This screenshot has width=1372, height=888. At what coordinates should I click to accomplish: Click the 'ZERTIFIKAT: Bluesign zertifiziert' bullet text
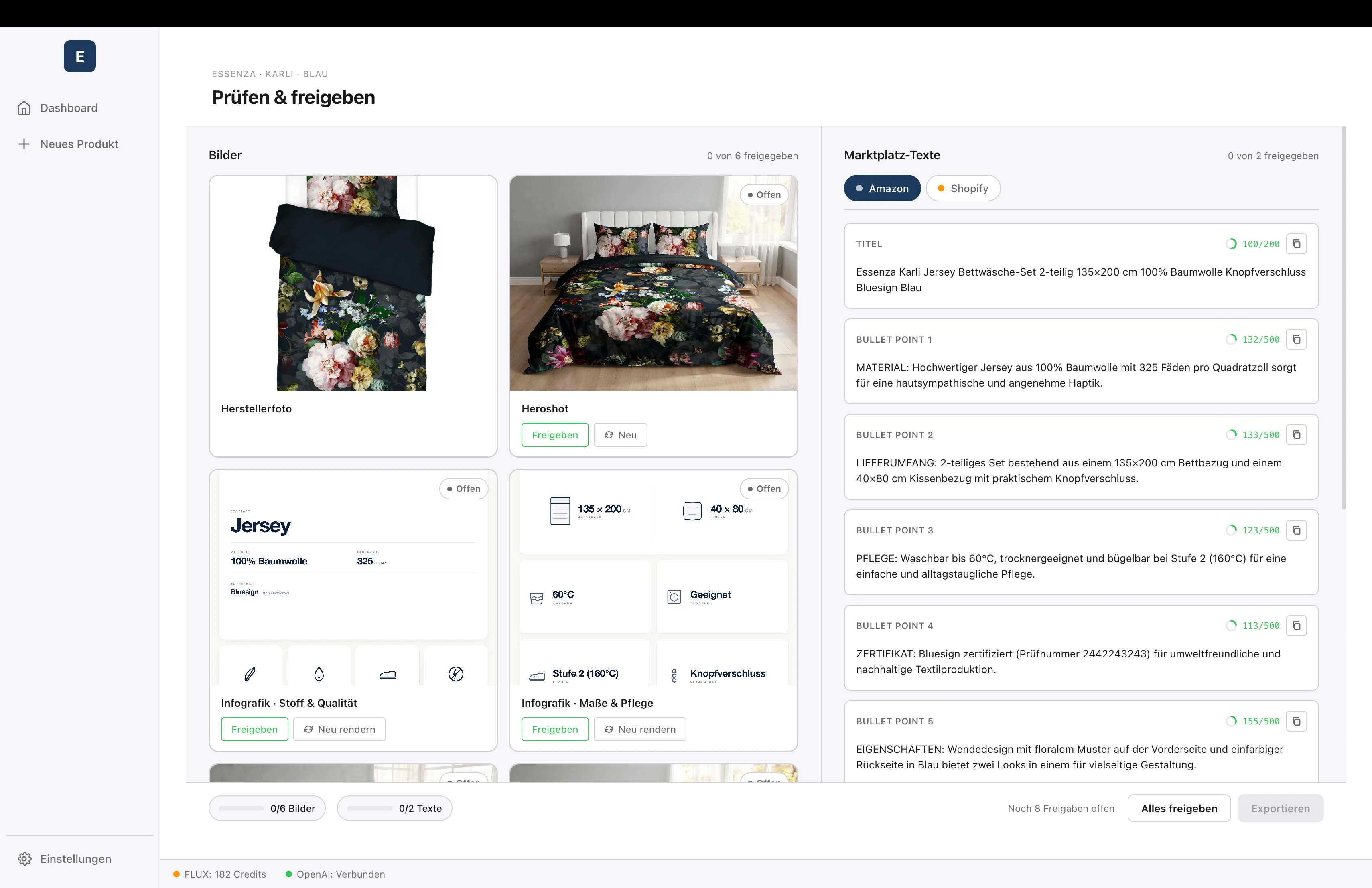1068,661
